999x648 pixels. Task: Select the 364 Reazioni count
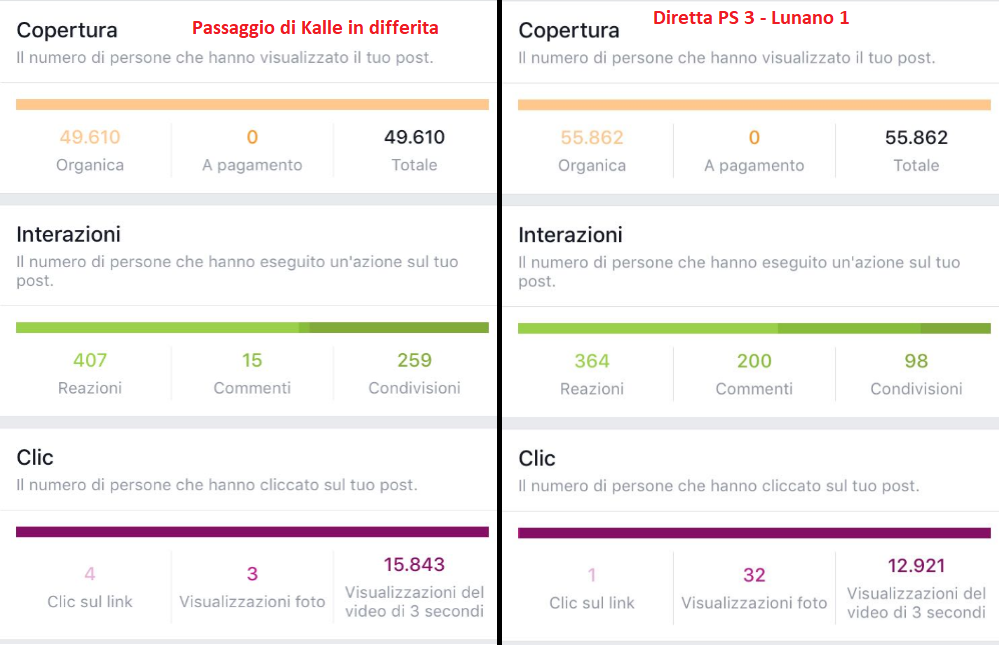(591, 361)
